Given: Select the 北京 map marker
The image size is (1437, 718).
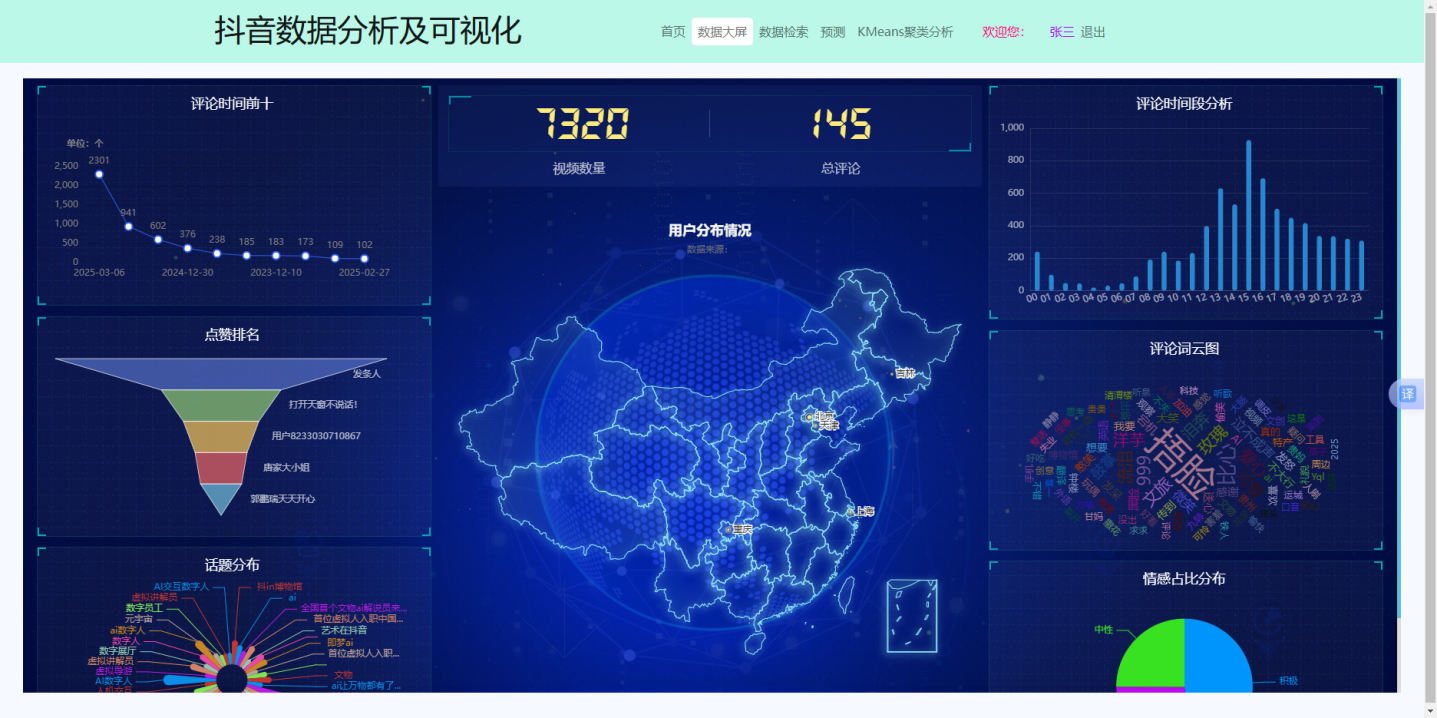Looking at the screenshot, I should click(x=808, y=416).
